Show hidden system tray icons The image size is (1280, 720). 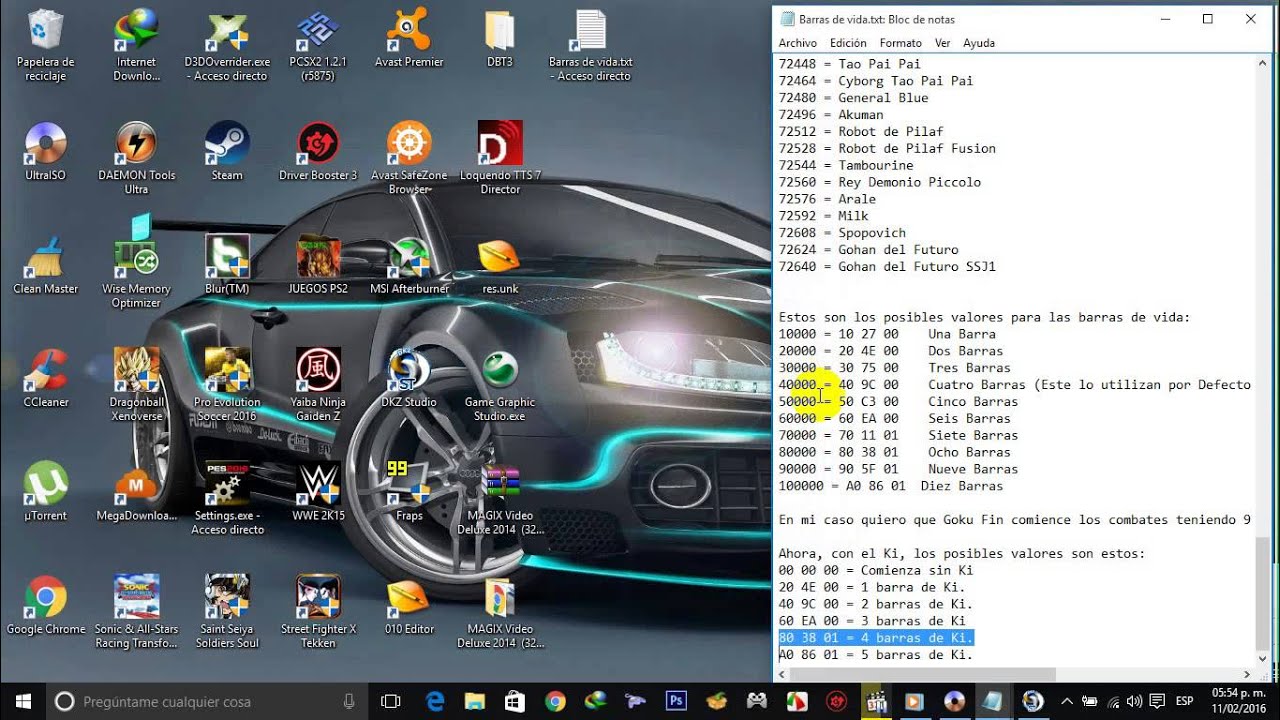(x=1067, y=701)
